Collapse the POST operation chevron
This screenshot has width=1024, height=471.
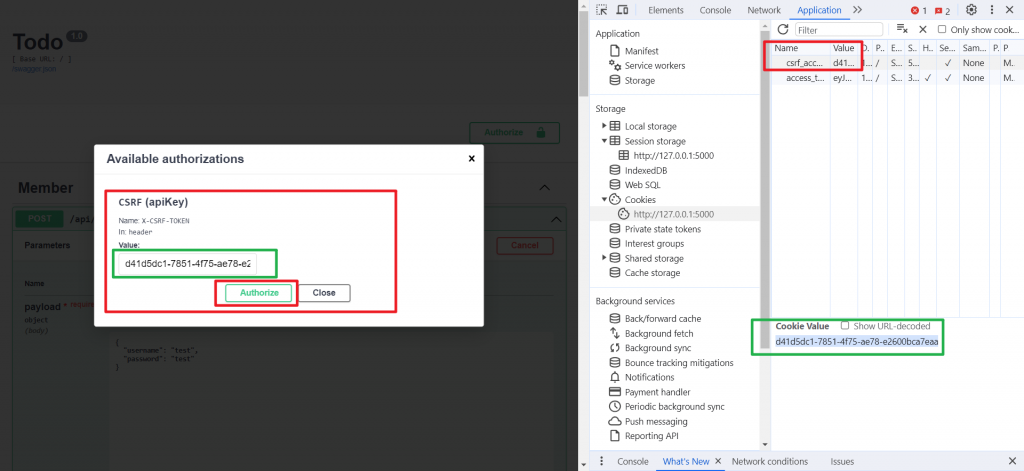[556, 219]
